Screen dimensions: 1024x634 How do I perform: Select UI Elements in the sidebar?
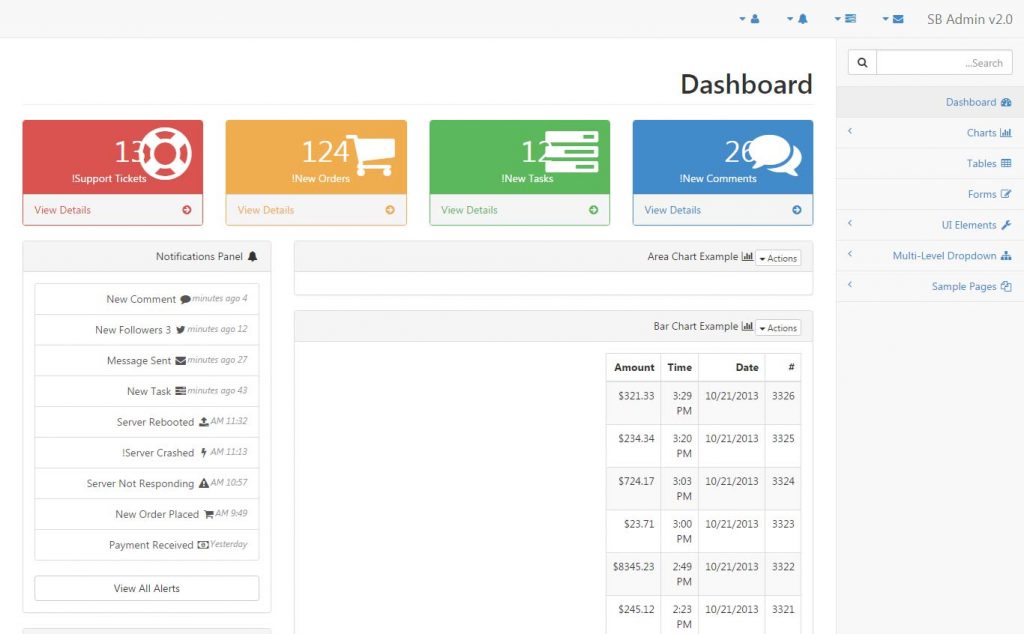point(930,225)
